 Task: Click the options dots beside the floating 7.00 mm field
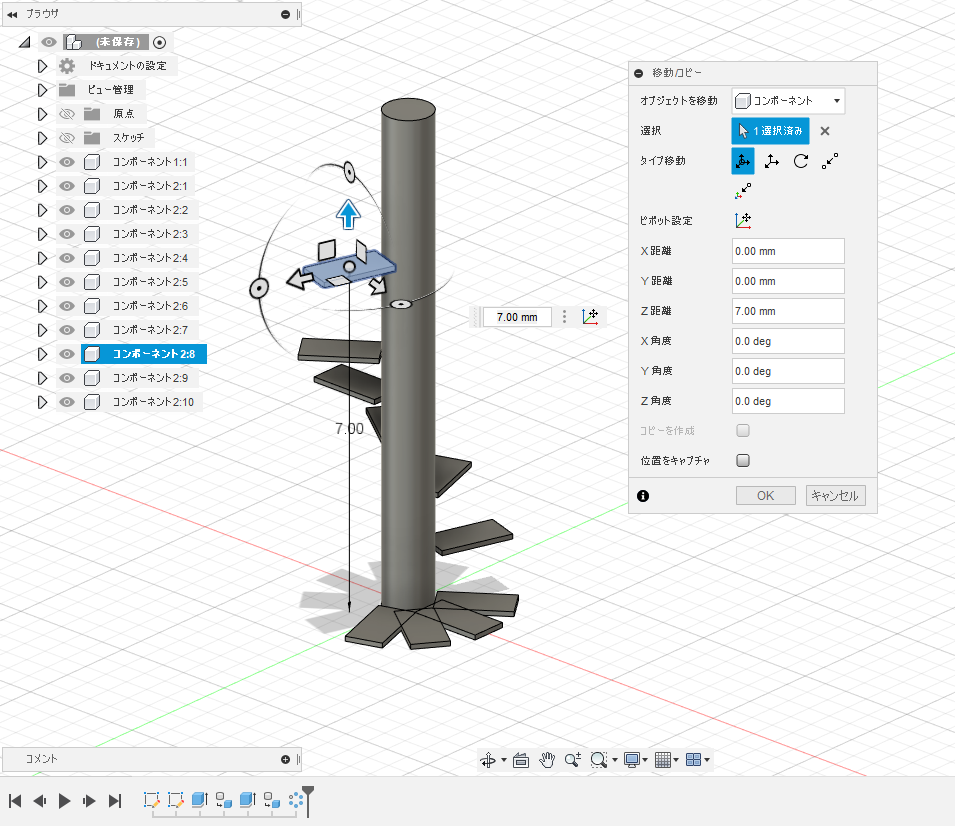(565, 317)
